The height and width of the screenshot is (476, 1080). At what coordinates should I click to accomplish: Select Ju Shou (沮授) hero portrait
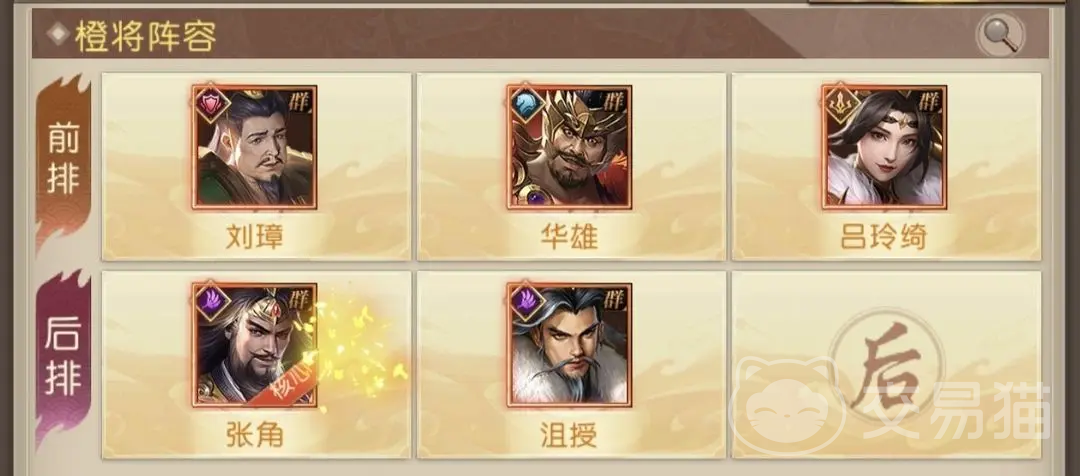pos(569,344)
